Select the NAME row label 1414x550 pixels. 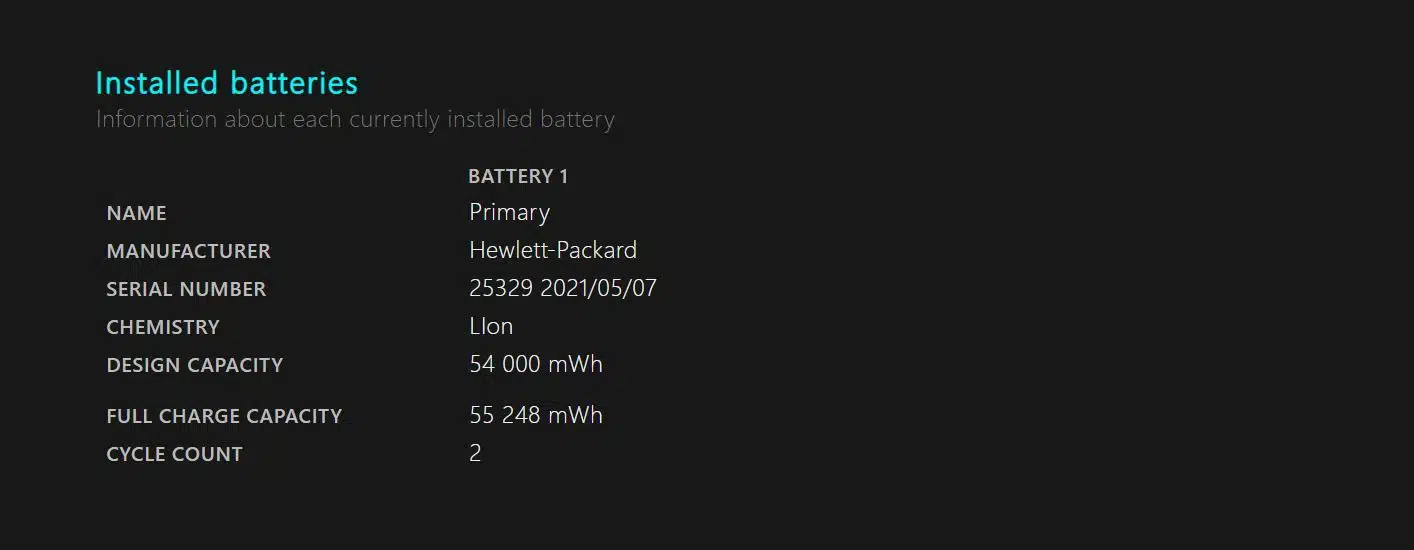tap(137, 214)
